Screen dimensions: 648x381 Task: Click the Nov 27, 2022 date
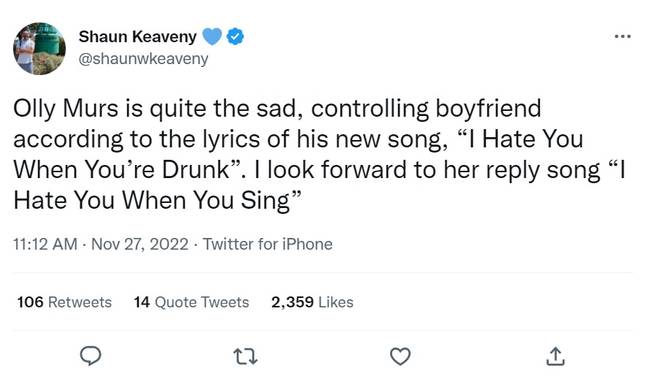140,244
